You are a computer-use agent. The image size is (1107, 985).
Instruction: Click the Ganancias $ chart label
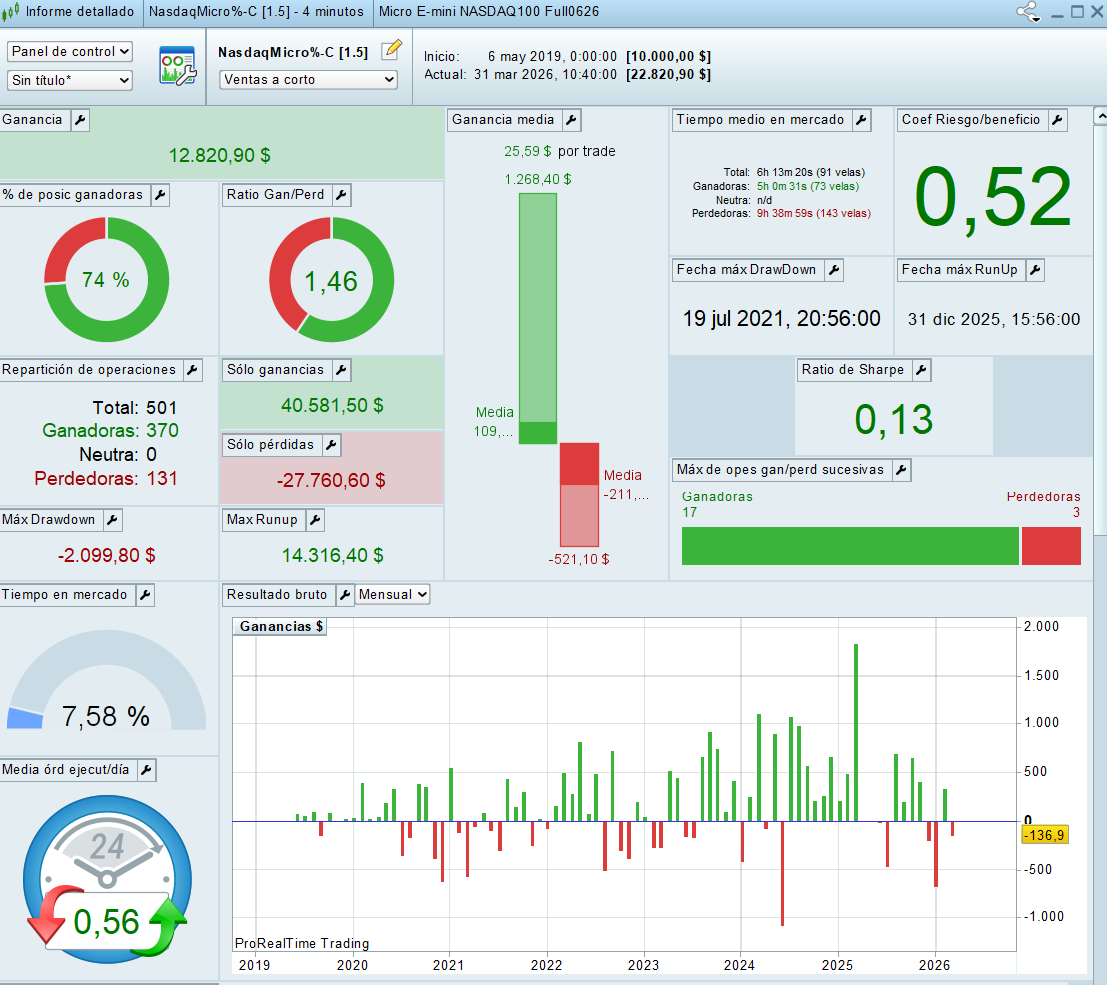[281, 627]
